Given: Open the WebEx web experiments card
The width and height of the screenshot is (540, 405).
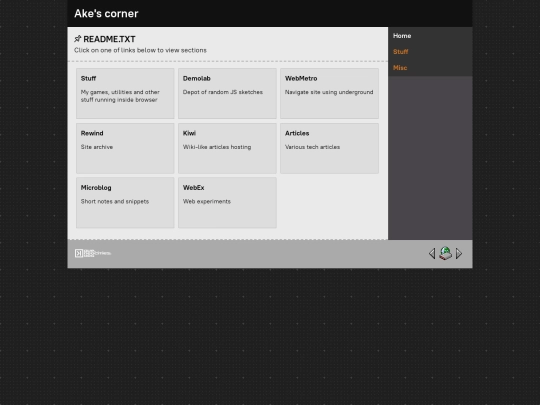Looking at the screenshot, I should [227, 202].
